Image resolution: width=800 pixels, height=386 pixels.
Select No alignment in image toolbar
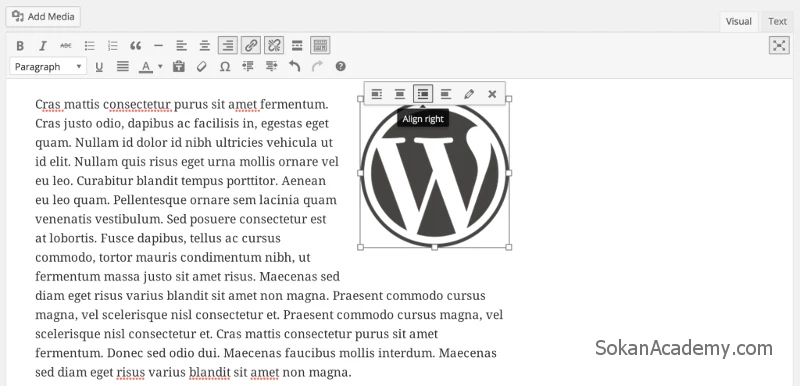pos(446,94)
